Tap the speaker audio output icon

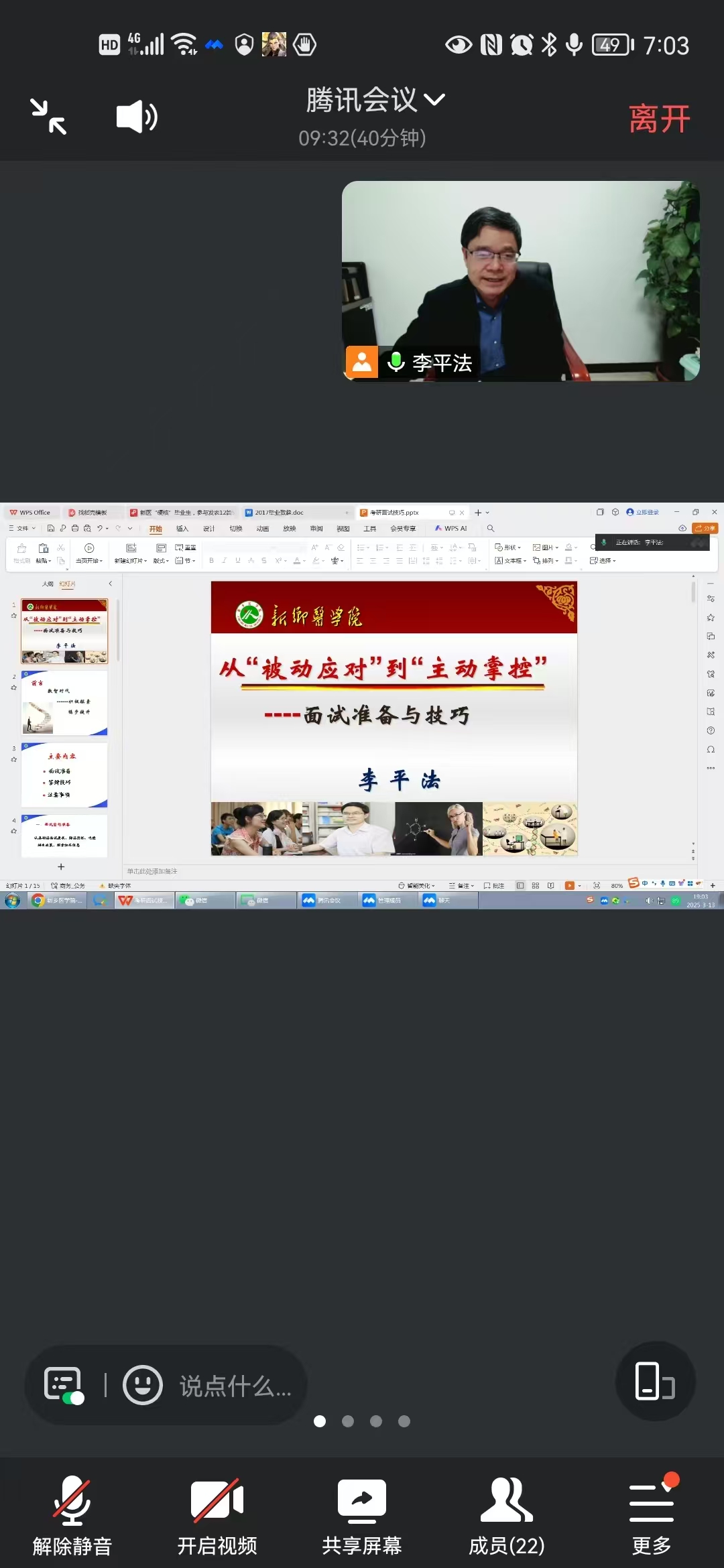point(137,117)
